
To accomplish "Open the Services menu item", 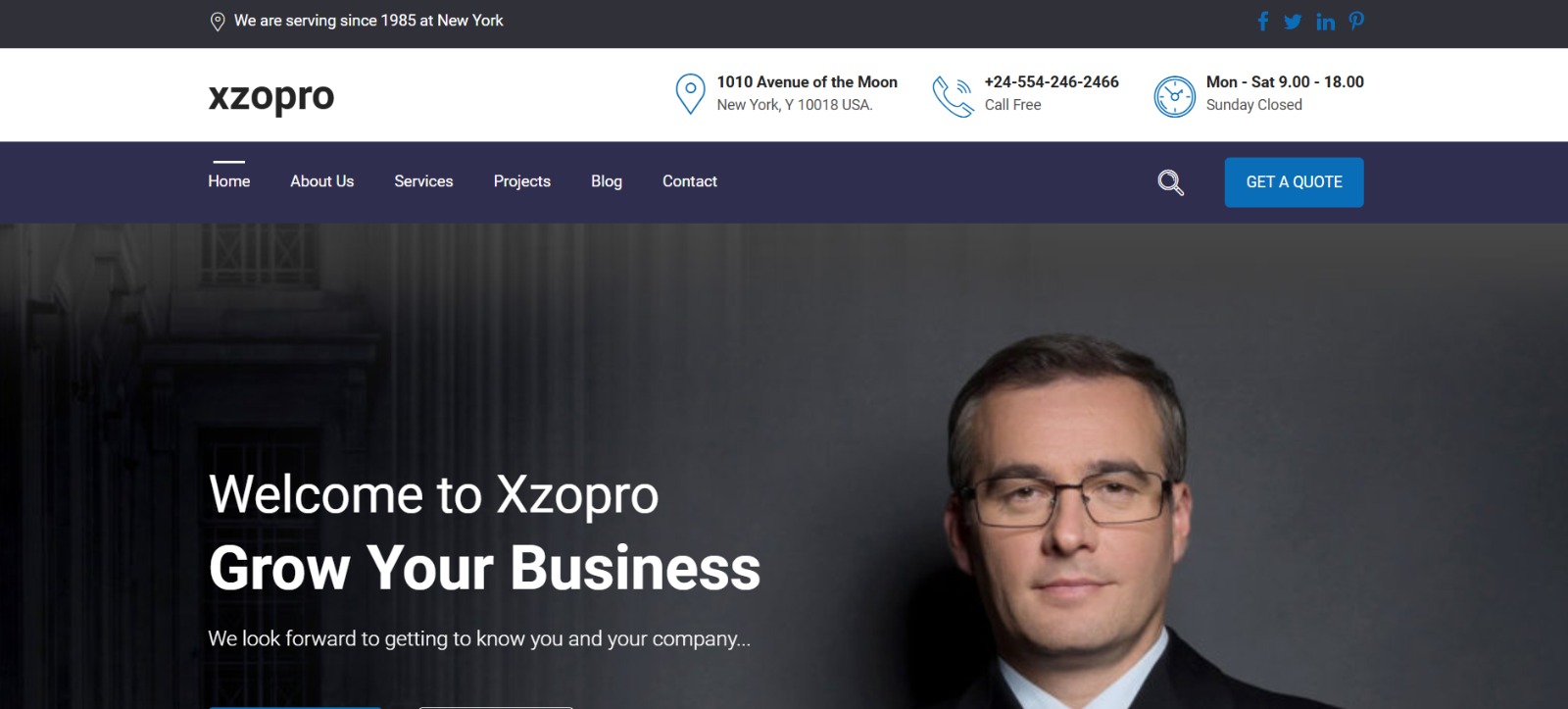I will pos(423,181).
